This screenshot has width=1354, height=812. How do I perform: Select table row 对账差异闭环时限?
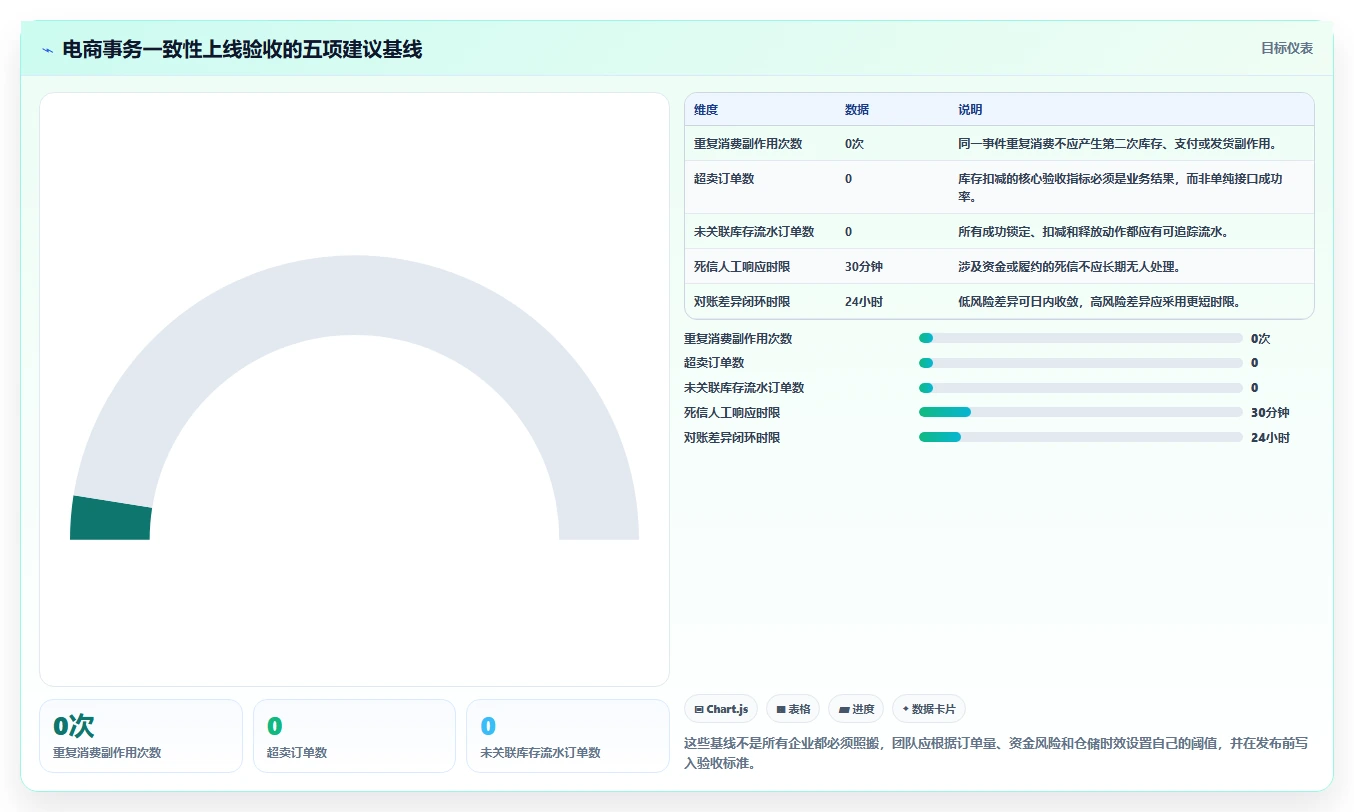click(x=999, y=301)
